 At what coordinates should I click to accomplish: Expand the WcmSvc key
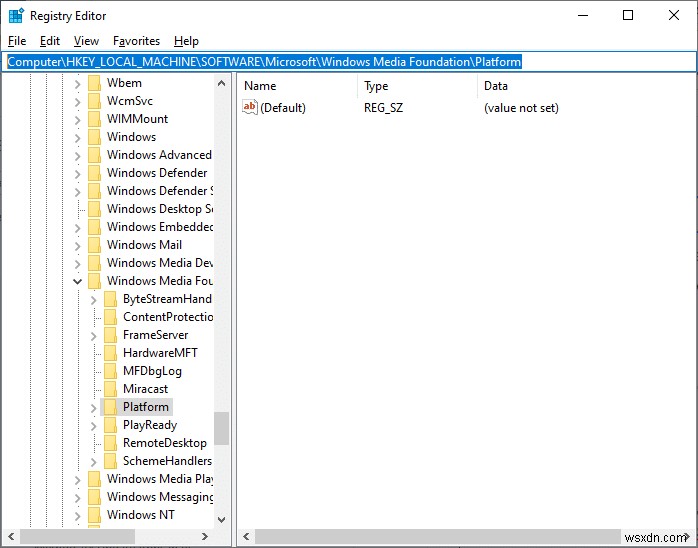(77, 102)
